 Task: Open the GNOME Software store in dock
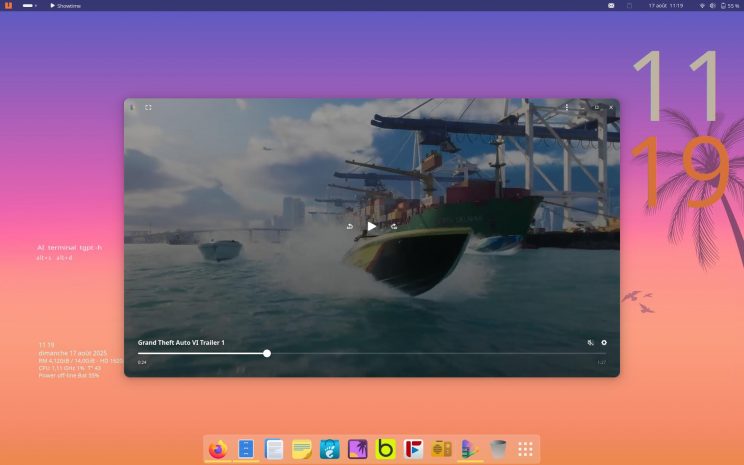point(330,449)
